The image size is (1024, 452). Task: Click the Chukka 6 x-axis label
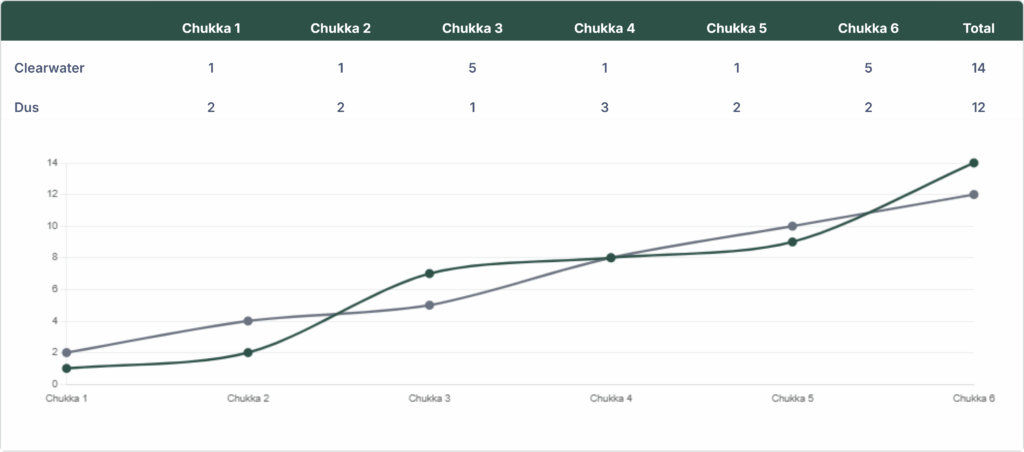click(x=972, y=398)
